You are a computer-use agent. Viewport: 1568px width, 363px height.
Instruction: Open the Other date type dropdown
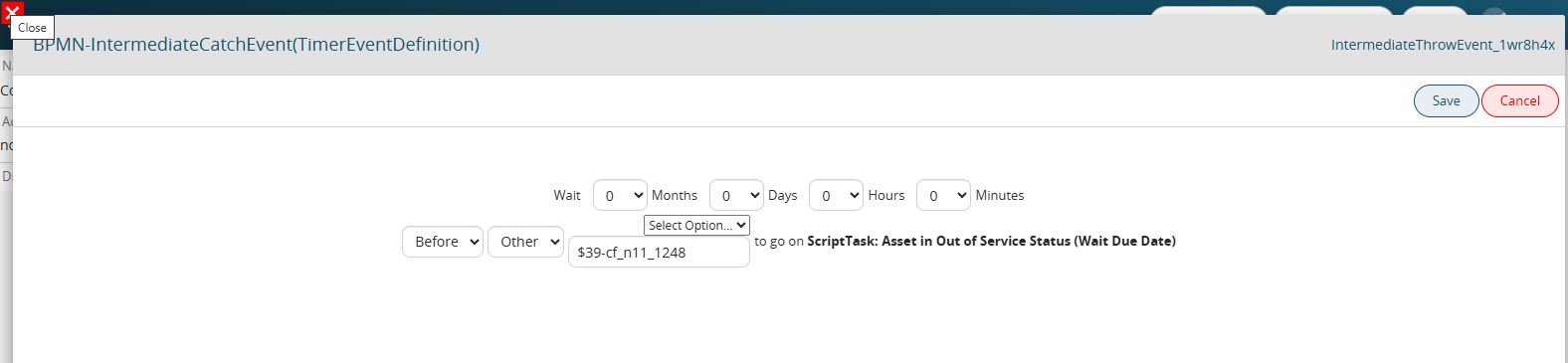click(x=525, y=242)
